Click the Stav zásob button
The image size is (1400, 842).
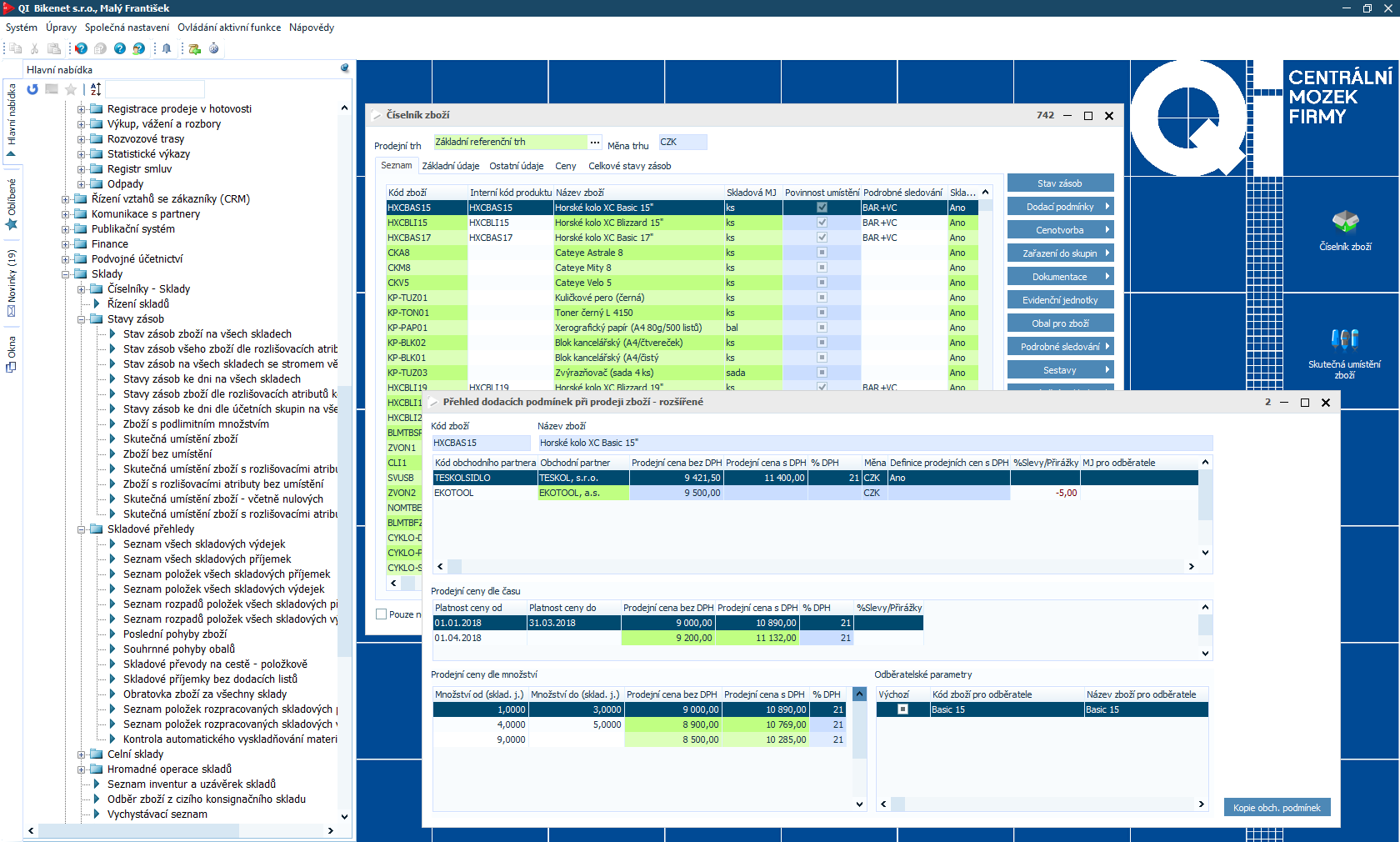1060,183
